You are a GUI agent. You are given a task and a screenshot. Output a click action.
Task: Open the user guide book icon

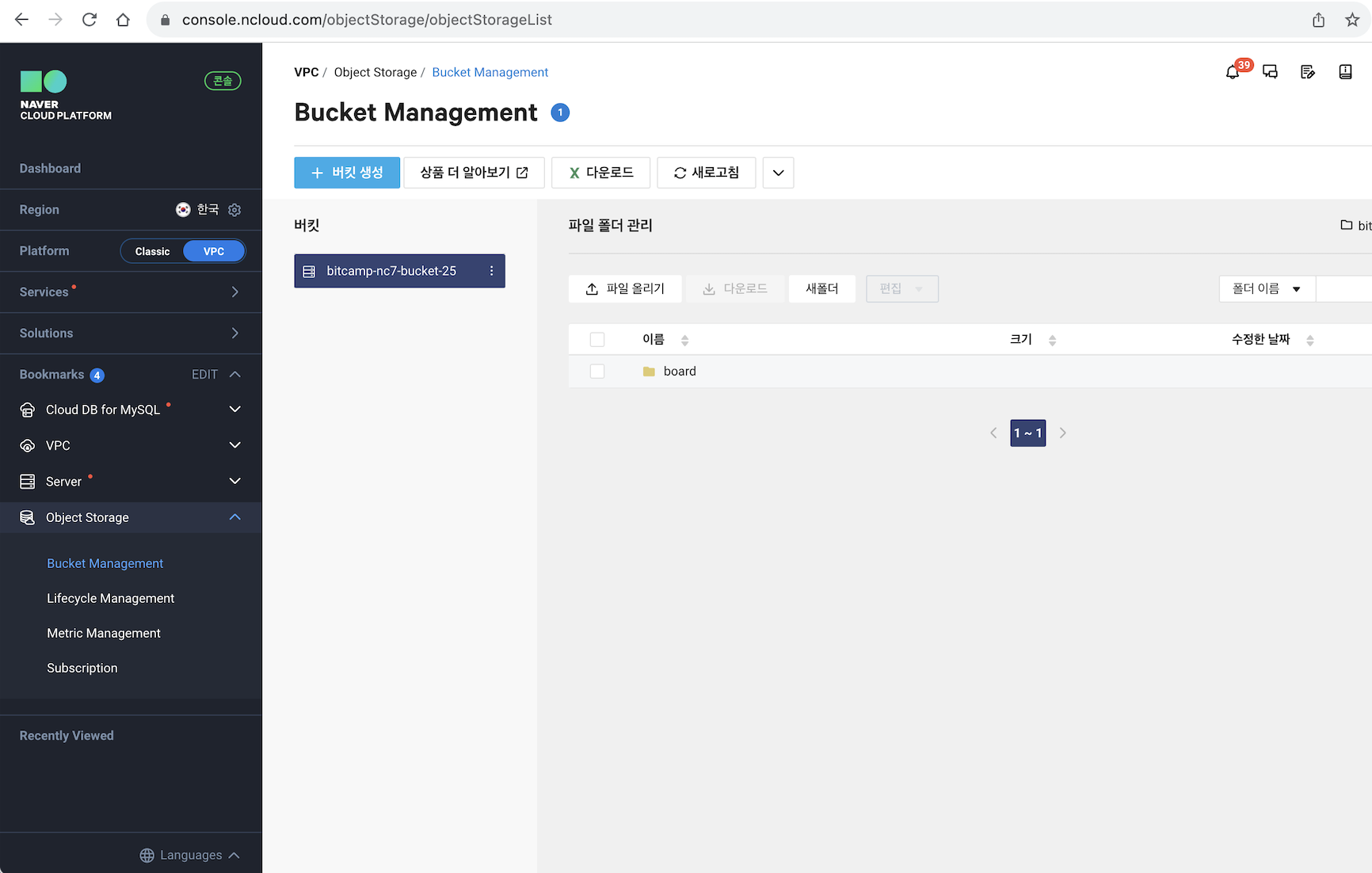pos(1345,72)
